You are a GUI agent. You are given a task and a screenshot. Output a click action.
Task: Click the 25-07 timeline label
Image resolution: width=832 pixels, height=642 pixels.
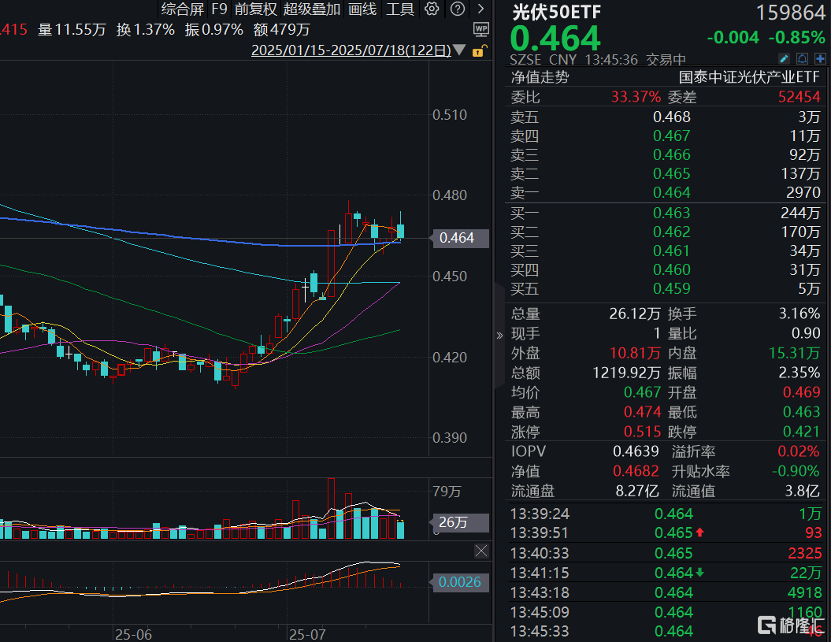pyautogui.click(x=307, y=635)
